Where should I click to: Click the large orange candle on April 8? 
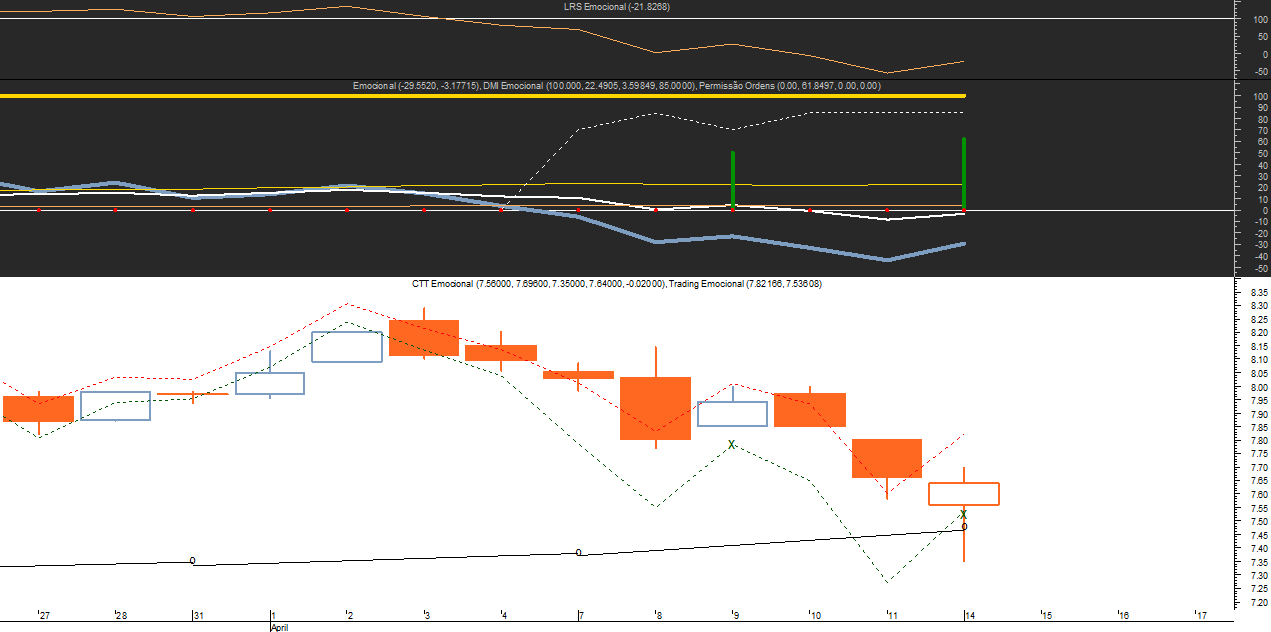pyautogui.click(x=655, y=408)
